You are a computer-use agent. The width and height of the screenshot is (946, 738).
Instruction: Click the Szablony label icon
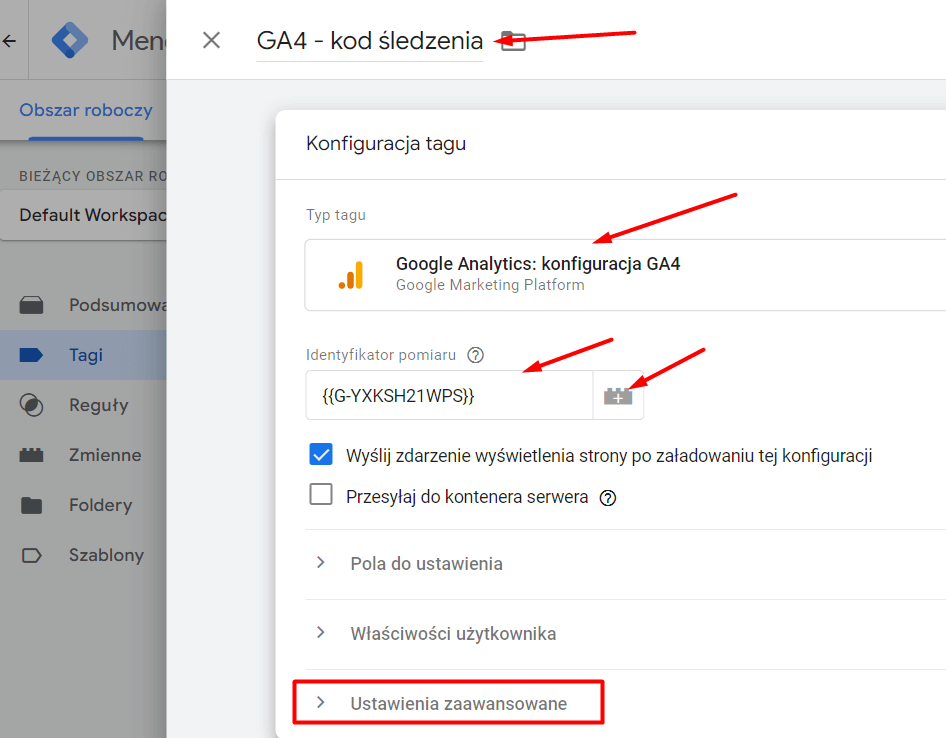(31, 555)
